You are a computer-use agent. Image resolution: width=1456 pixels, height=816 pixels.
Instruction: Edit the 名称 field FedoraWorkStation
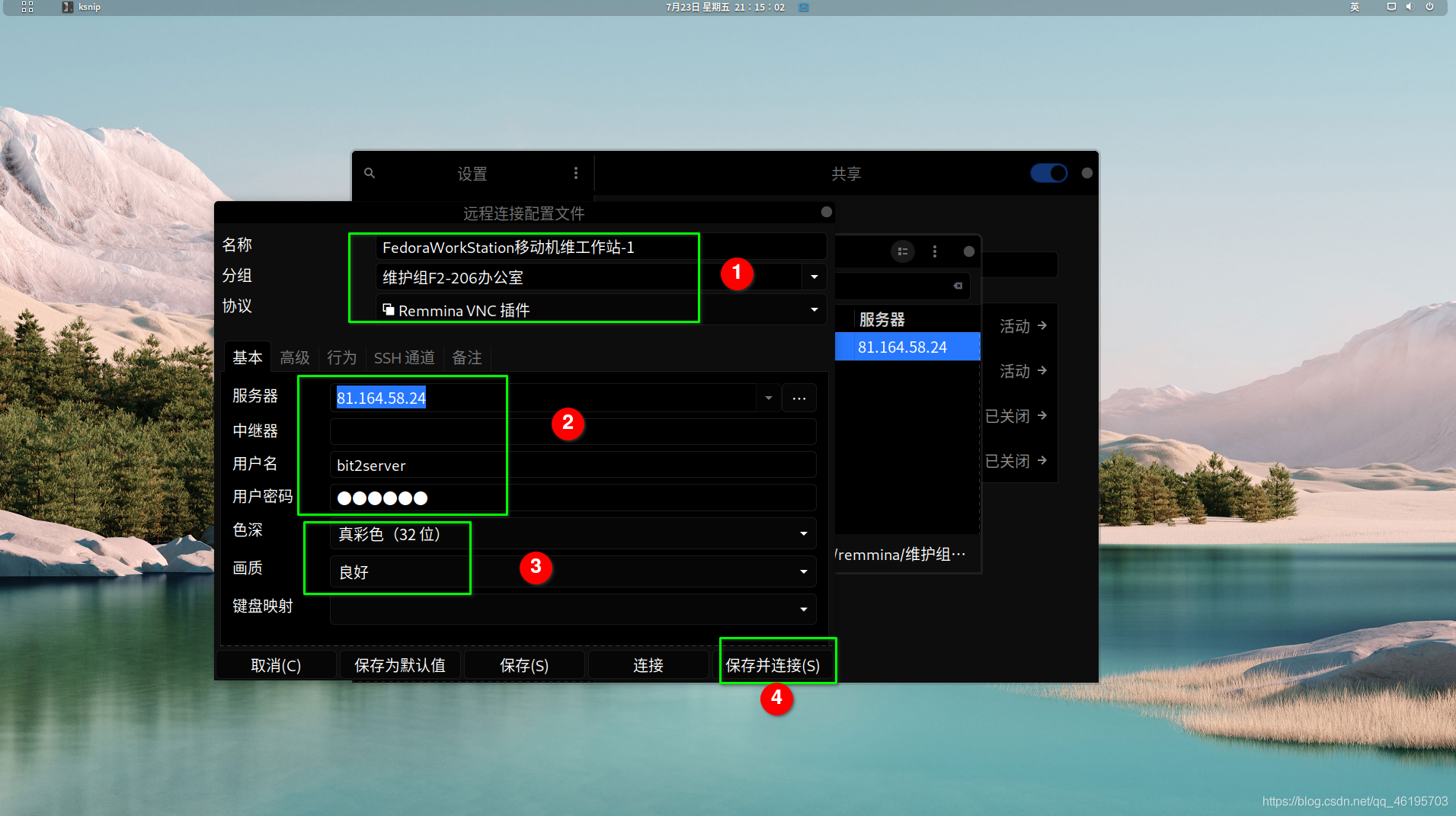(600, 247)
